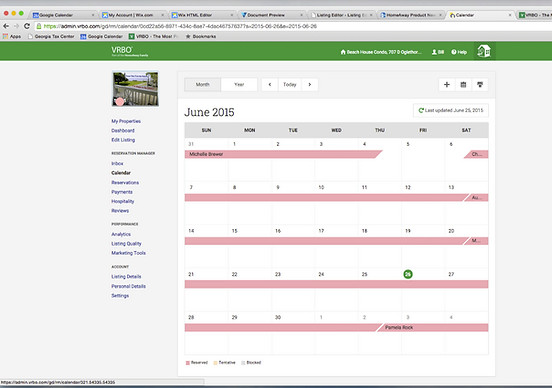Open Marketing Tools in the sidebar
Viewport: 552px width, 388px height.
point(128,253)
